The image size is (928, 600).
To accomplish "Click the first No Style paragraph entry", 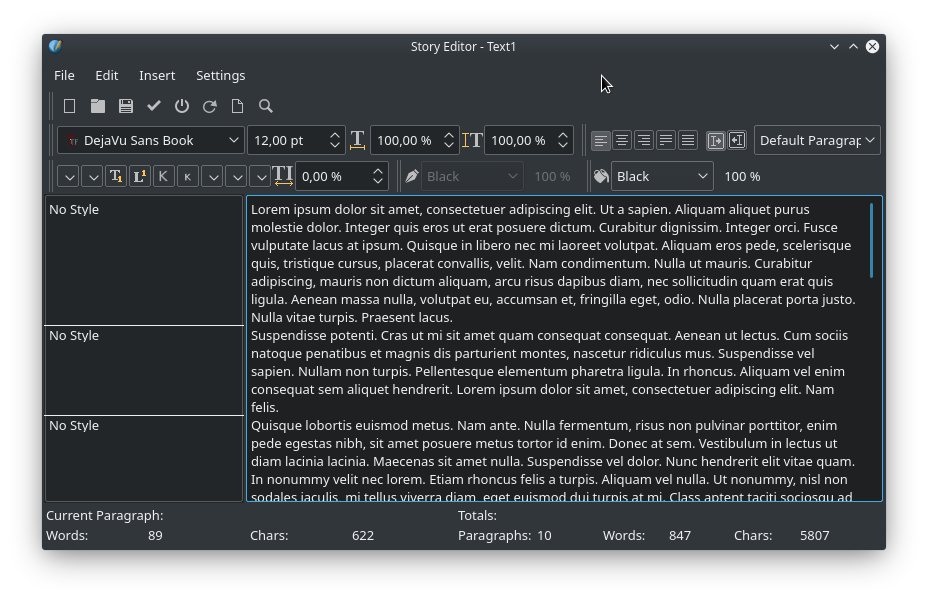I will point(74,210).
